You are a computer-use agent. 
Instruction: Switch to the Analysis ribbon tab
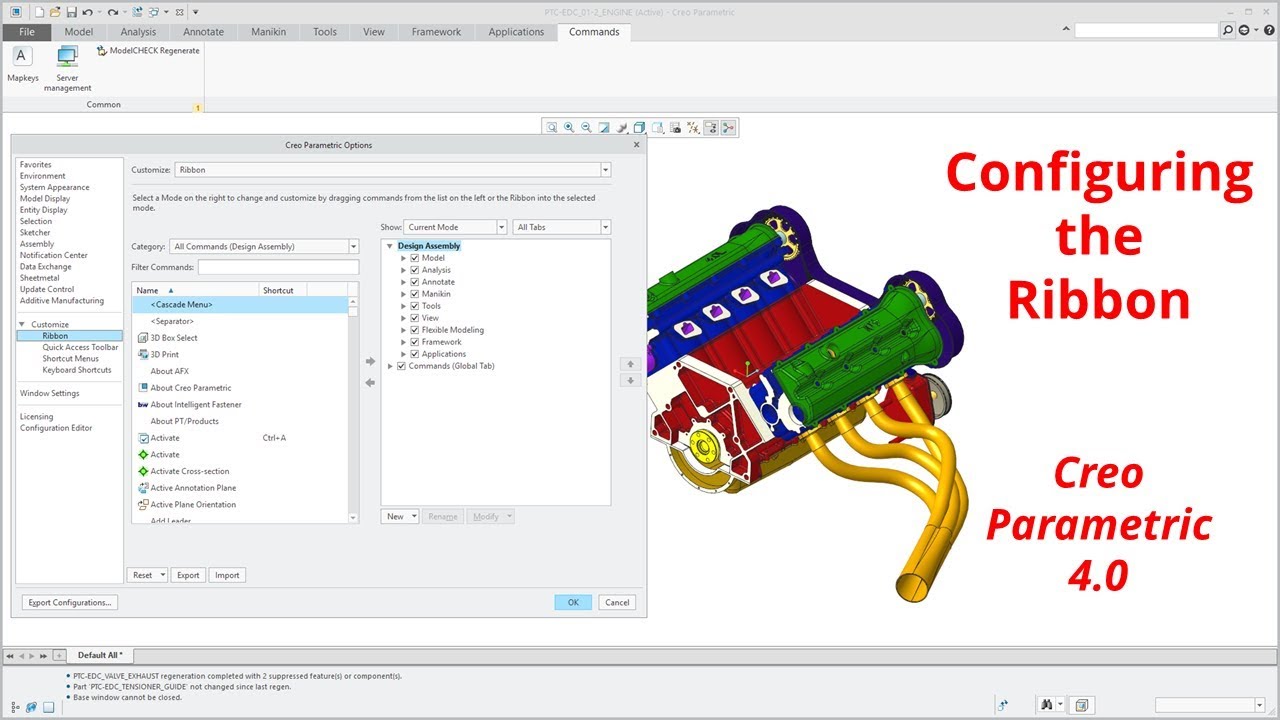pyautogui.click(x=138, y=32)
